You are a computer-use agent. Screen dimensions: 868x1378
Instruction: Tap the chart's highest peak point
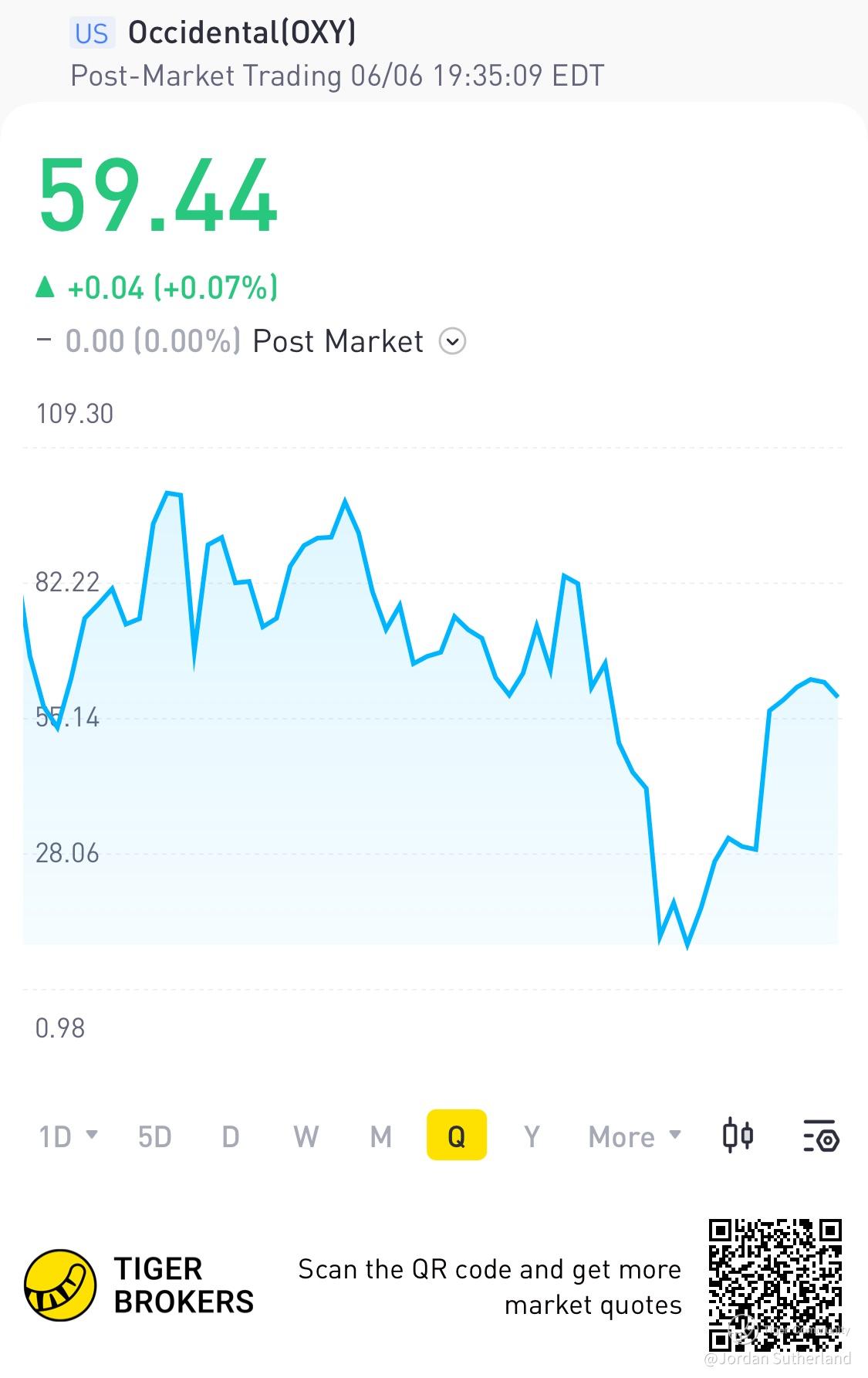pyautogui.click(x=167, y=493)
